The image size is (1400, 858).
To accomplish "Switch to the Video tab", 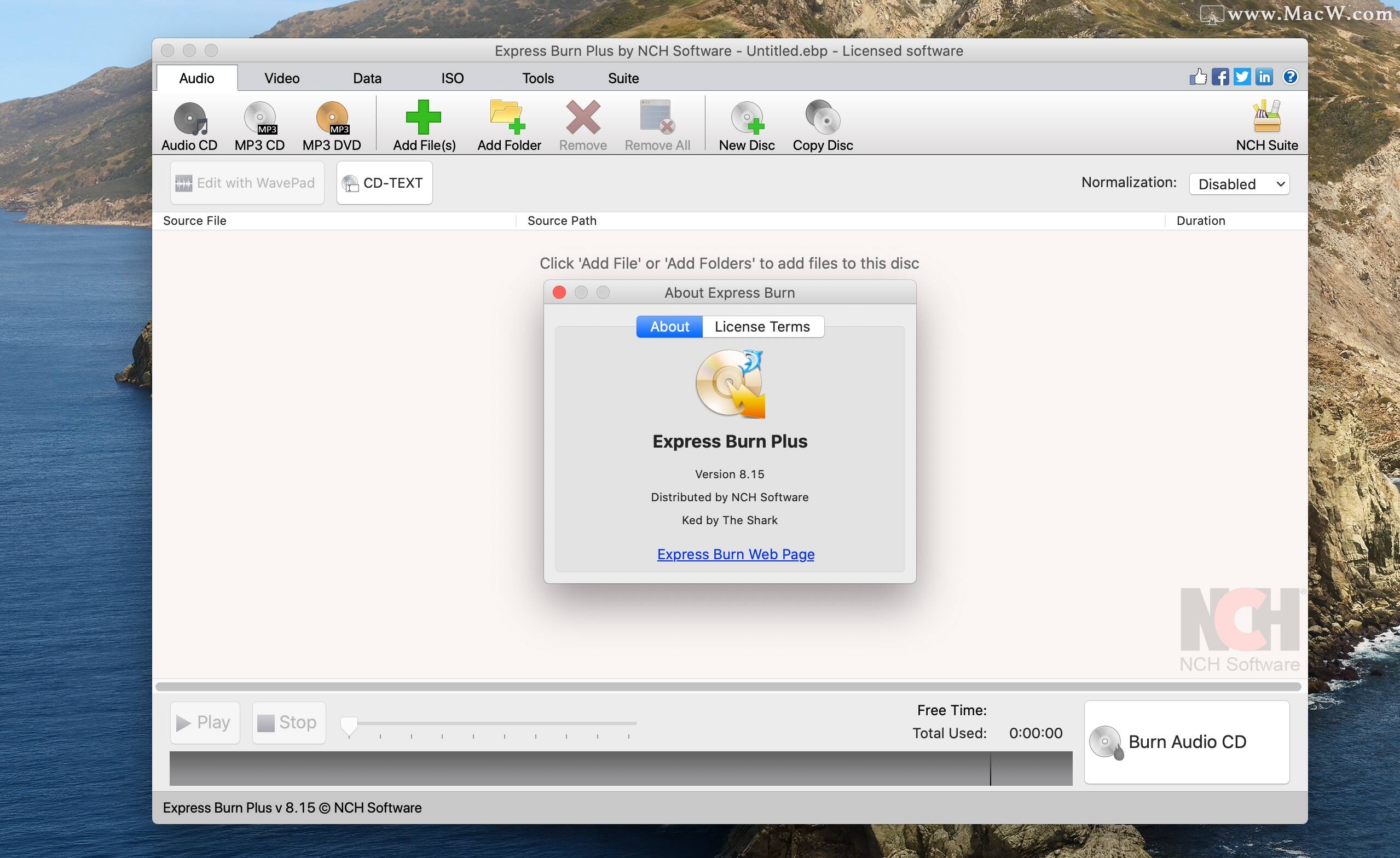I will tap(282, 78).
